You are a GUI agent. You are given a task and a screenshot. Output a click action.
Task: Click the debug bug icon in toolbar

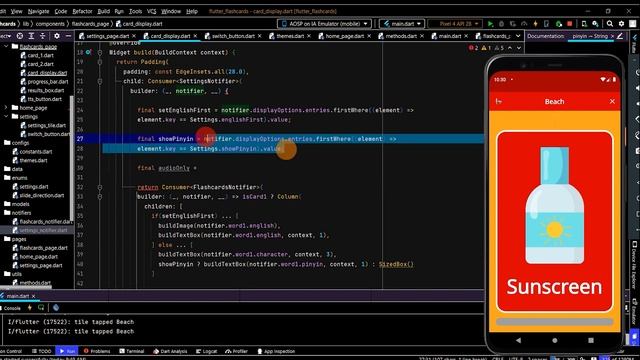click(x=502, y=24)
